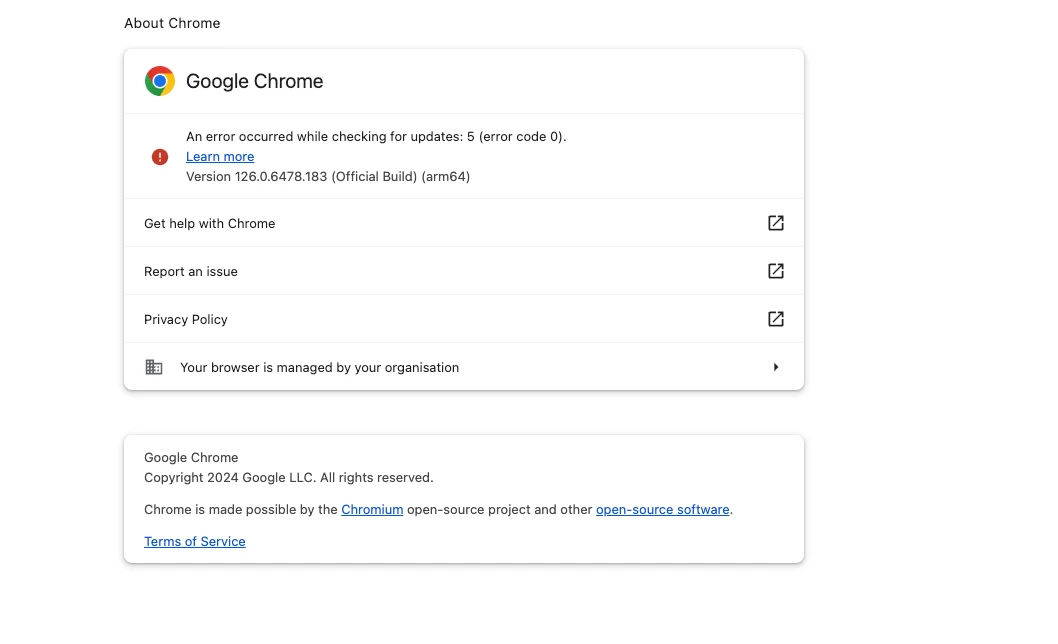Viewport: 1058px width, 644px height.
Task: Click the update error message text
Action: [376, 136]
